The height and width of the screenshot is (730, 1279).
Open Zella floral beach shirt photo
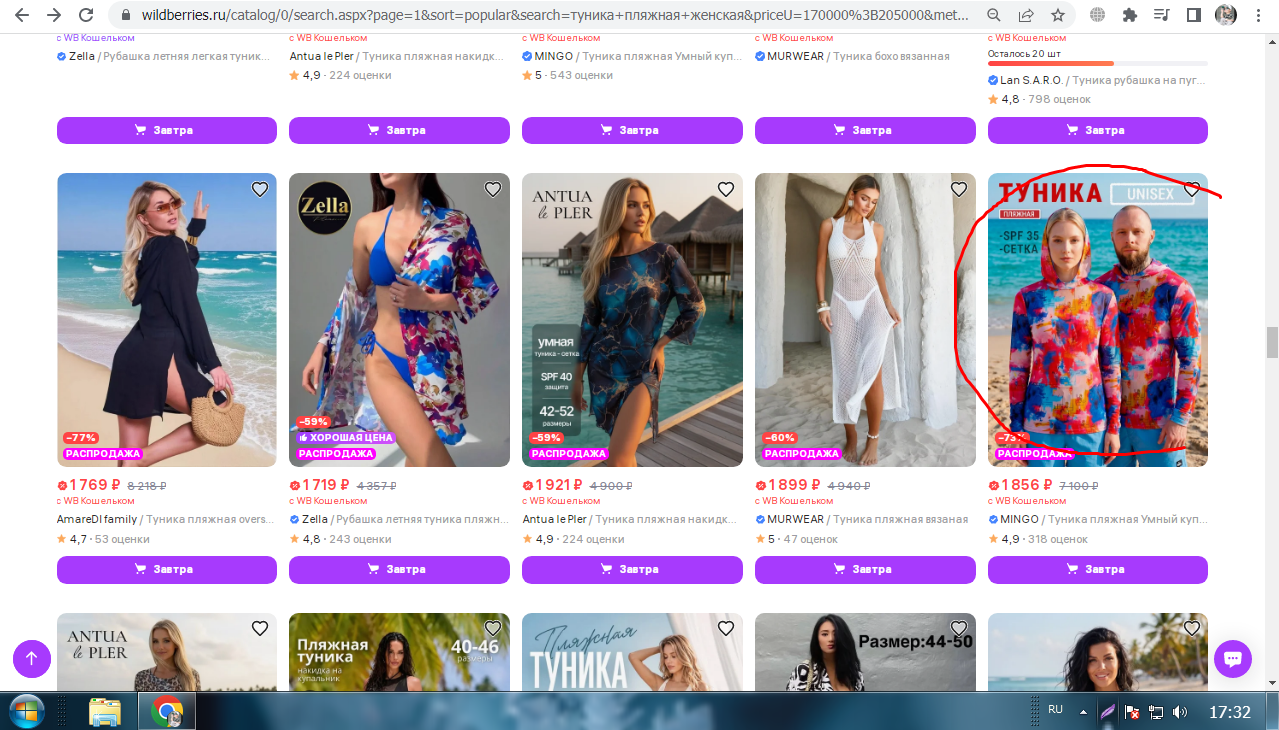point(399,320)
